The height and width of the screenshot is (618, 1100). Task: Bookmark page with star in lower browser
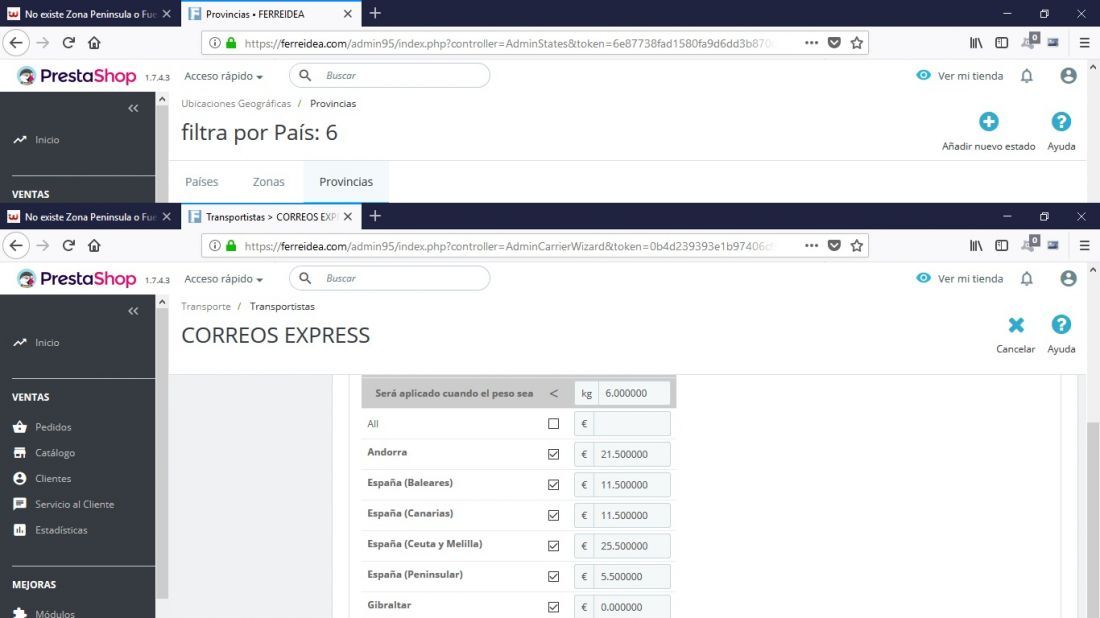(857, 246)
